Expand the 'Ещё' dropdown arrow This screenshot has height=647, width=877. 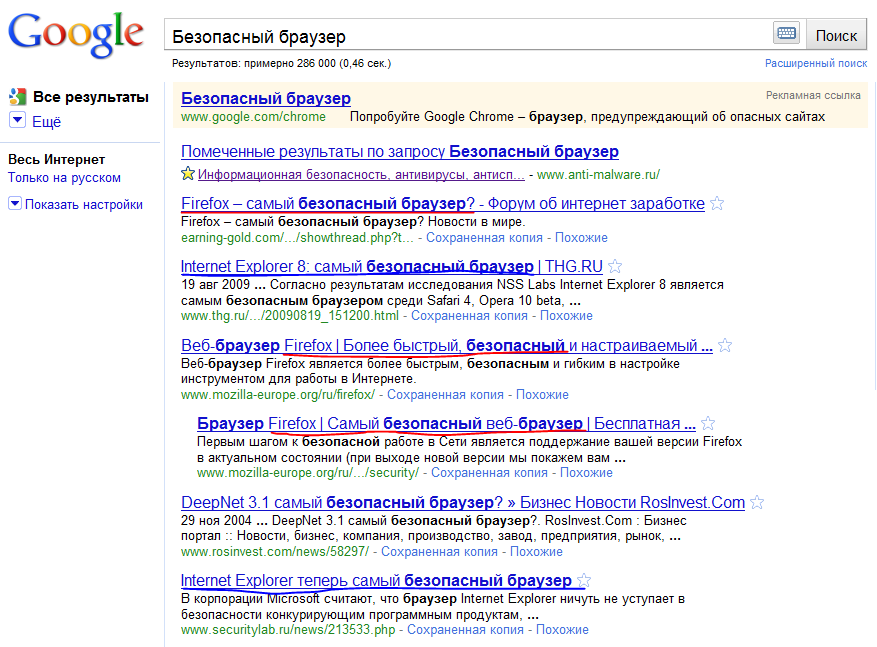point(17,120)
